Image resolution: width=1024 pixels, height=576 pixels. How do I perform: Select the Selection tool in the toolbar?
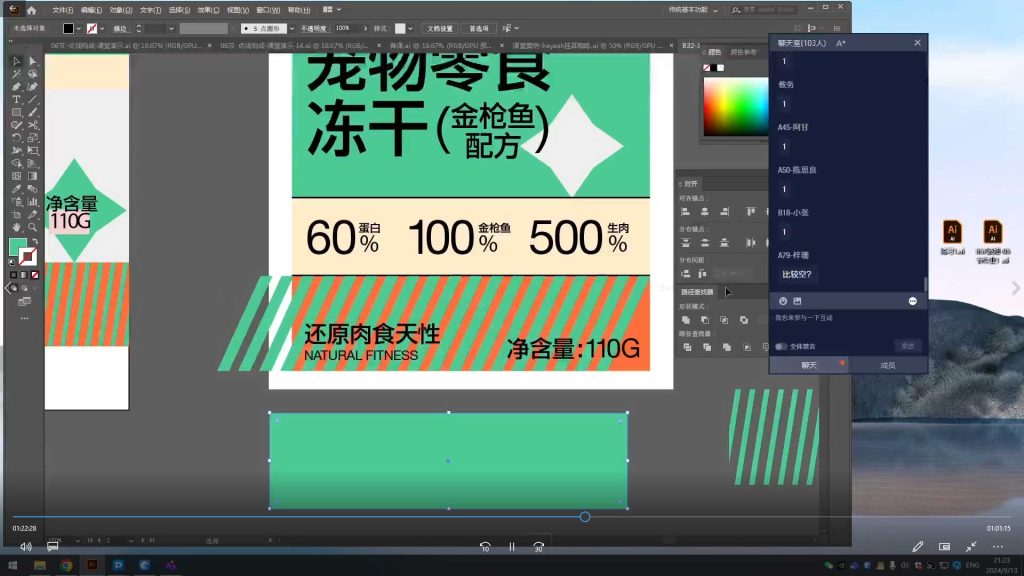(x=14, y=60)
